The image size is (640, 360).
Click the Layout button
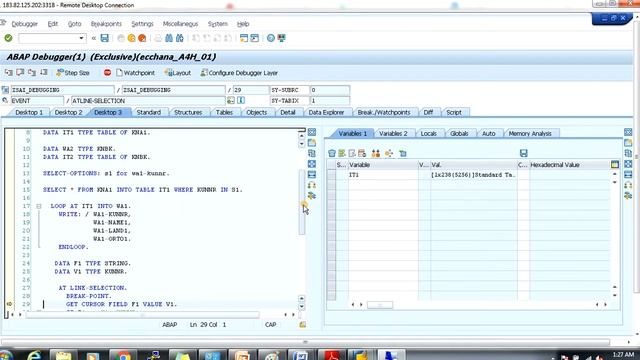(x=178, y=73)
